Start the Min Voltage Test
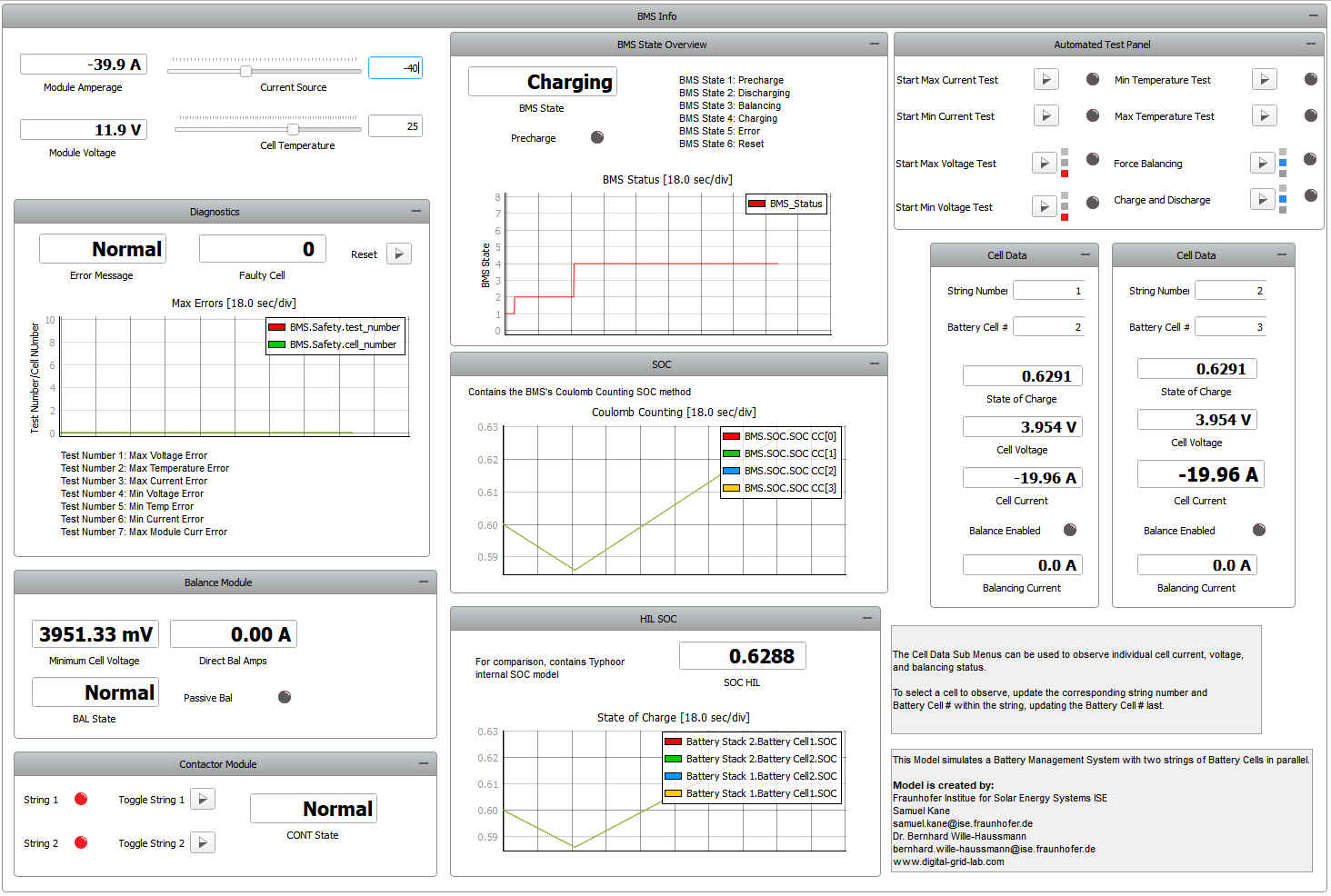The width and height of the screenshot is (1331, 896). pyautogui.click(x=1044, y=207)
